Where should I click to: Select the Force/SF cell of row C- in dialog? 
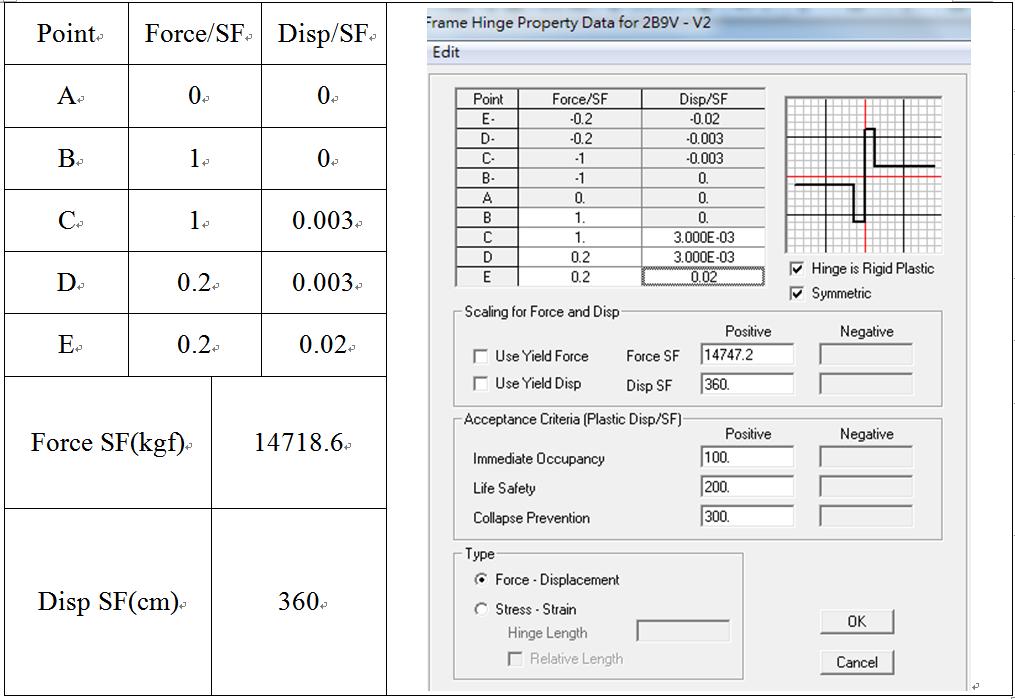pos(580,159)
